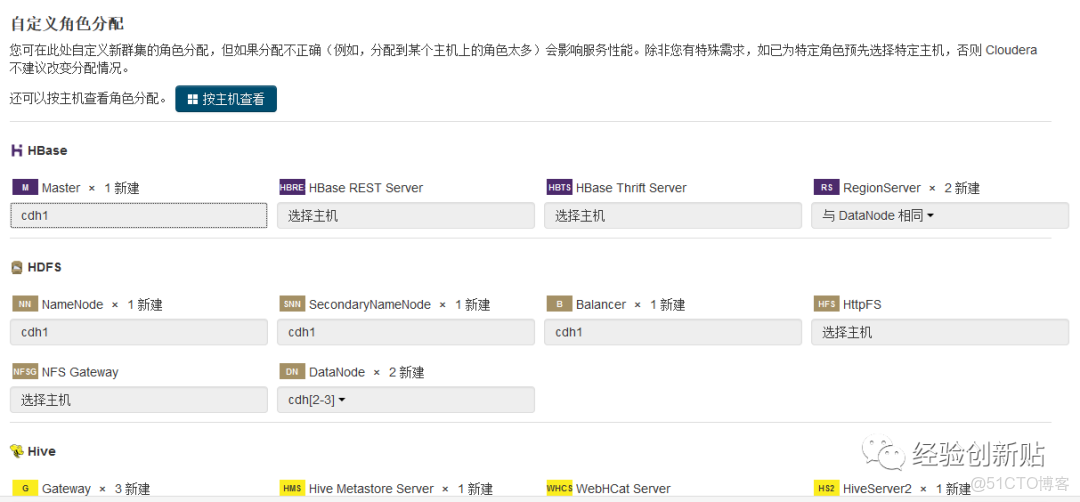The image size is (1080, 502).
Task: Click the purple M Master role badge
Action: point(25,187)
